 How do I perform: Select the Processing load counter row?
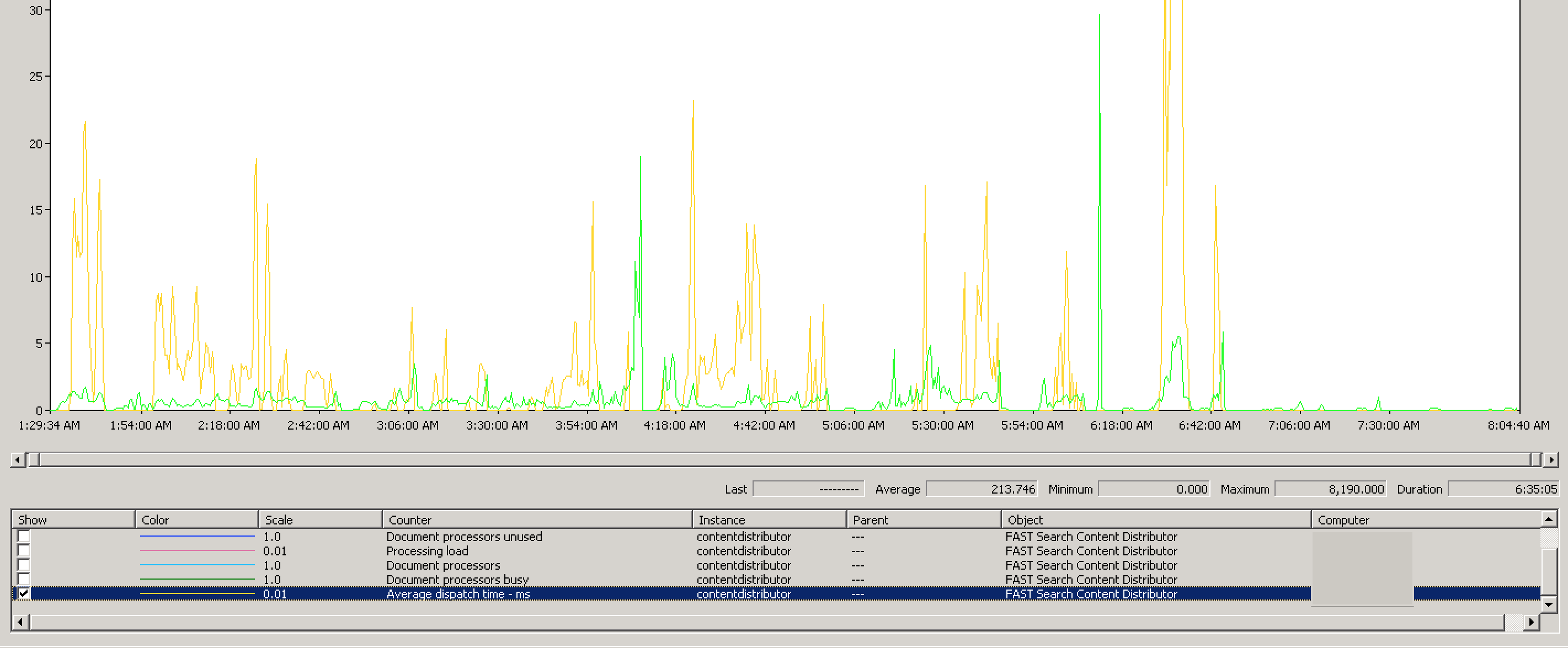click(777, 550)
